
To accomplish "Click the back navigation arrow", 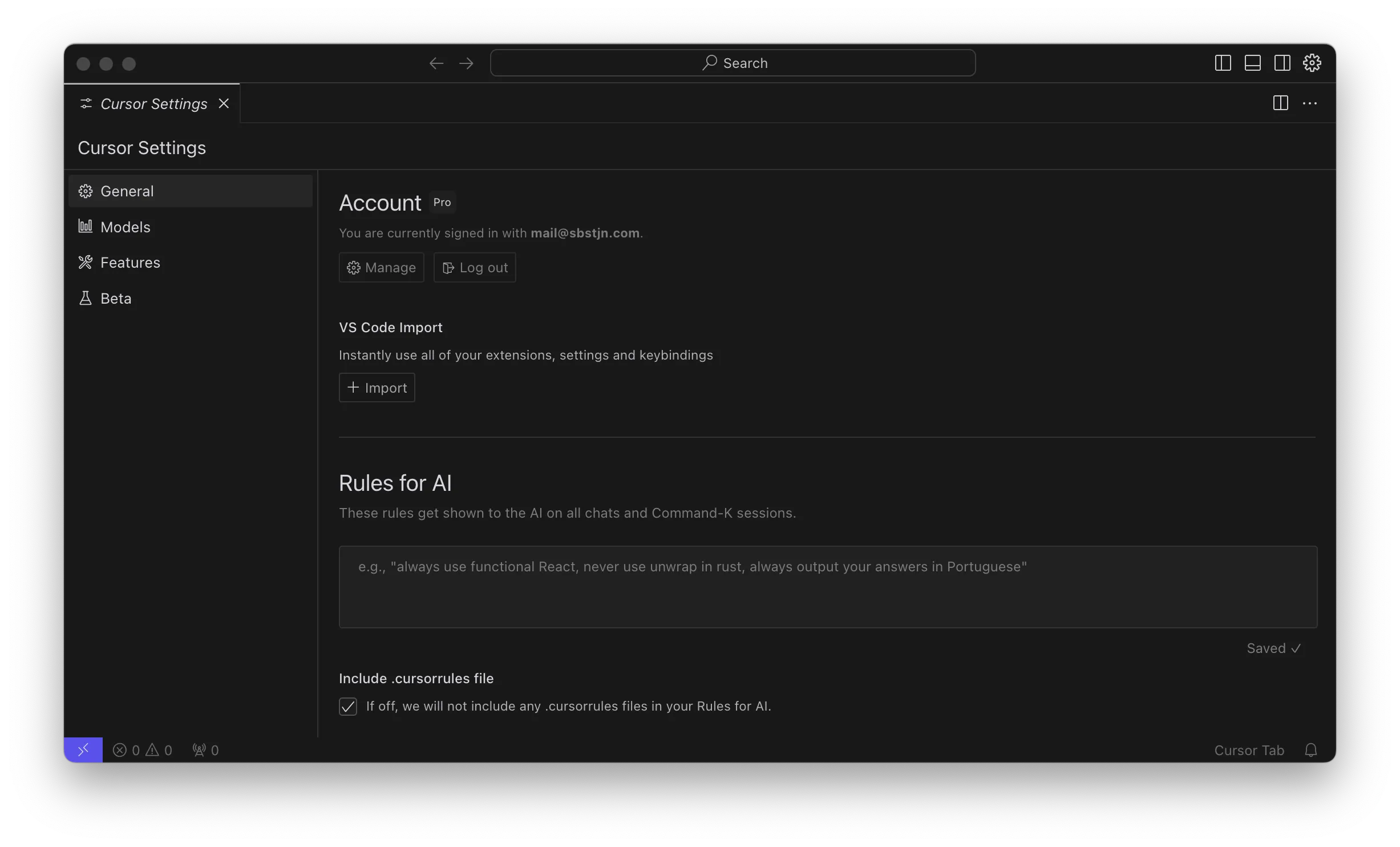I will pyautogui.click(x=435, y=63).
